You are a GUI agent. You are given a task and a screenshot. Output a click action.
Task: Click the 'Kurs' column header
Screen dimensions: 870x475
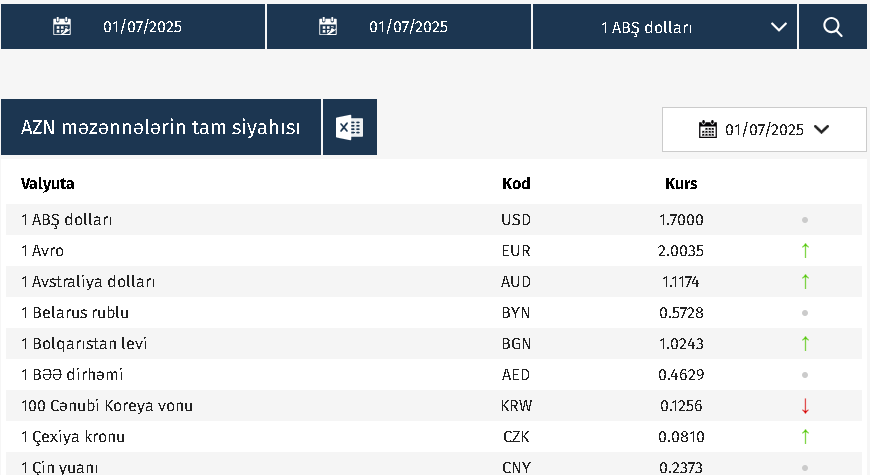(681, 184)
